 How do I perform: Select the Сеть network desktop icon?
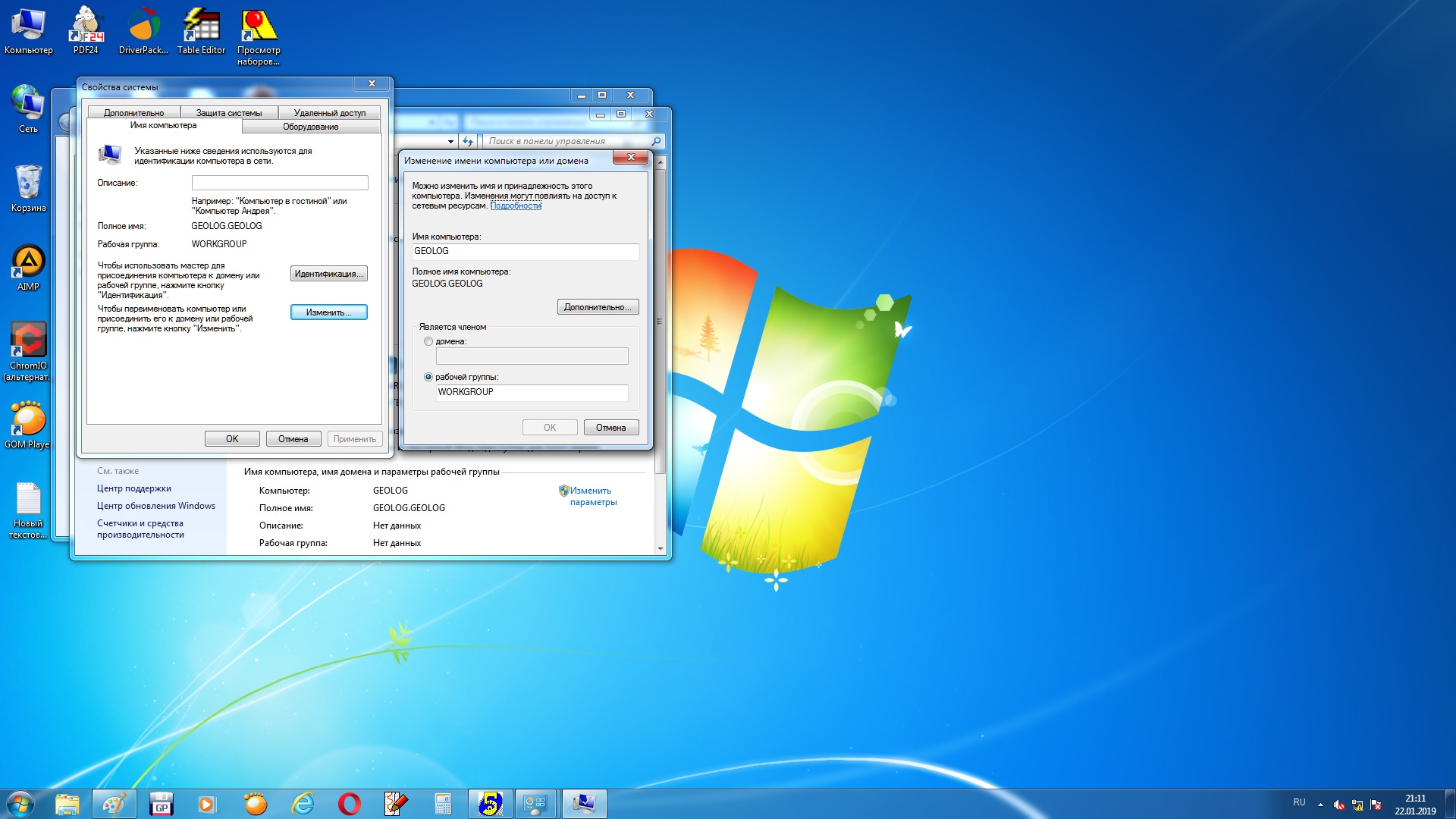[x=28, y=109]
